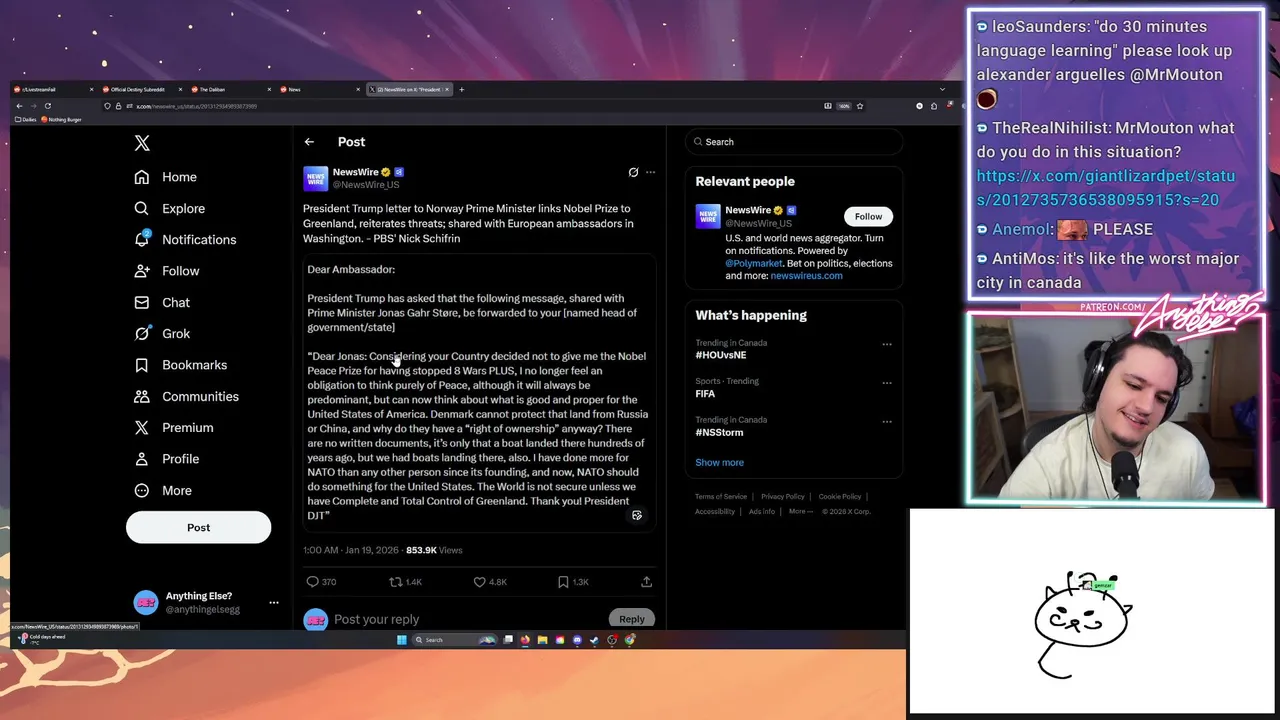Screen dimensions: 1280x720
Task: Click the repost icon
Action: click(395, 582)
